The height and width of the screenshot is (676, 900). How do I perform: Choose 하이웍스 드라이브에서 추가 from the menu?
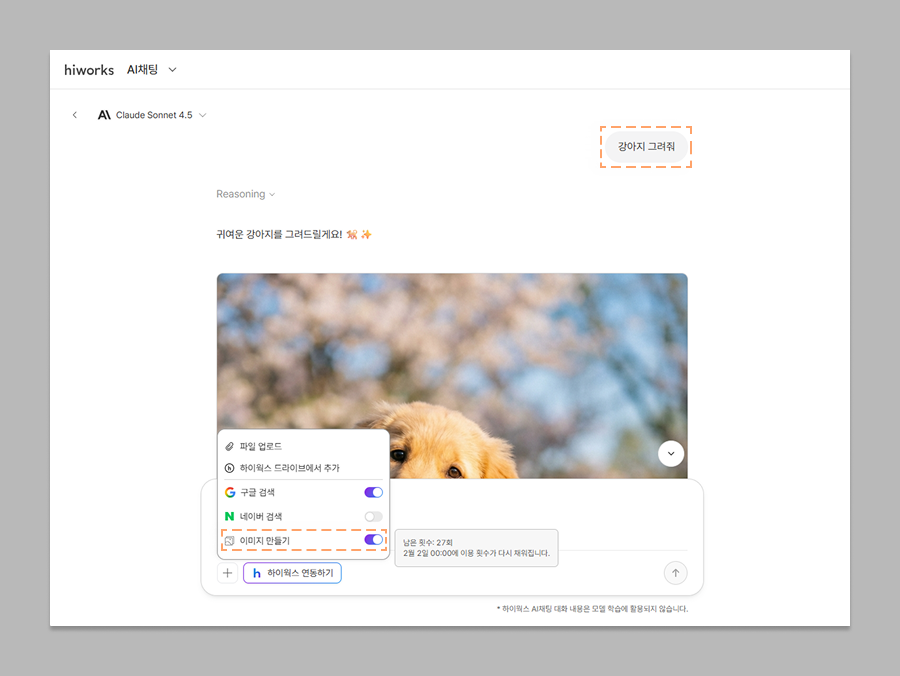click(x=289, y=468)
